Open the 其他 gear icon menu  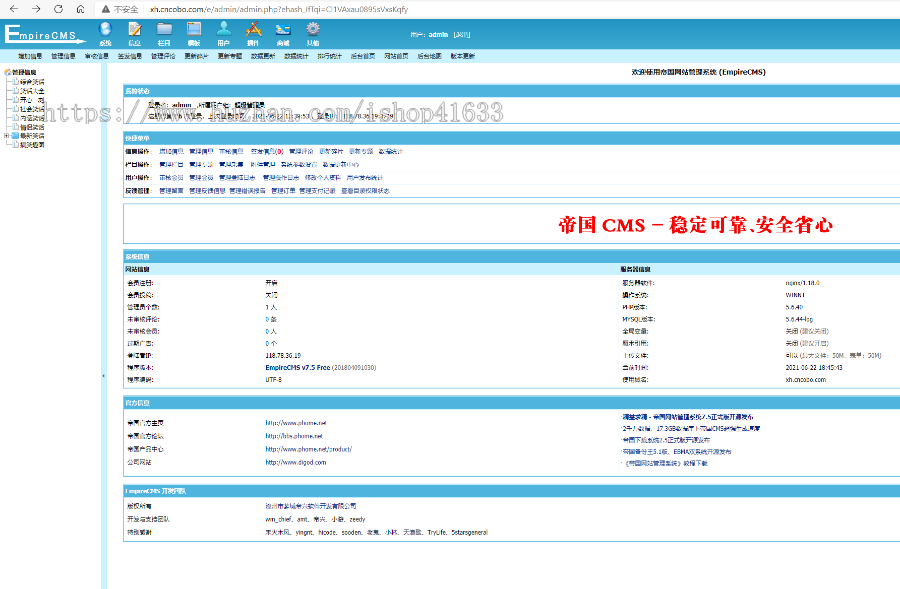pyautogui.click(x=313, y=34)
